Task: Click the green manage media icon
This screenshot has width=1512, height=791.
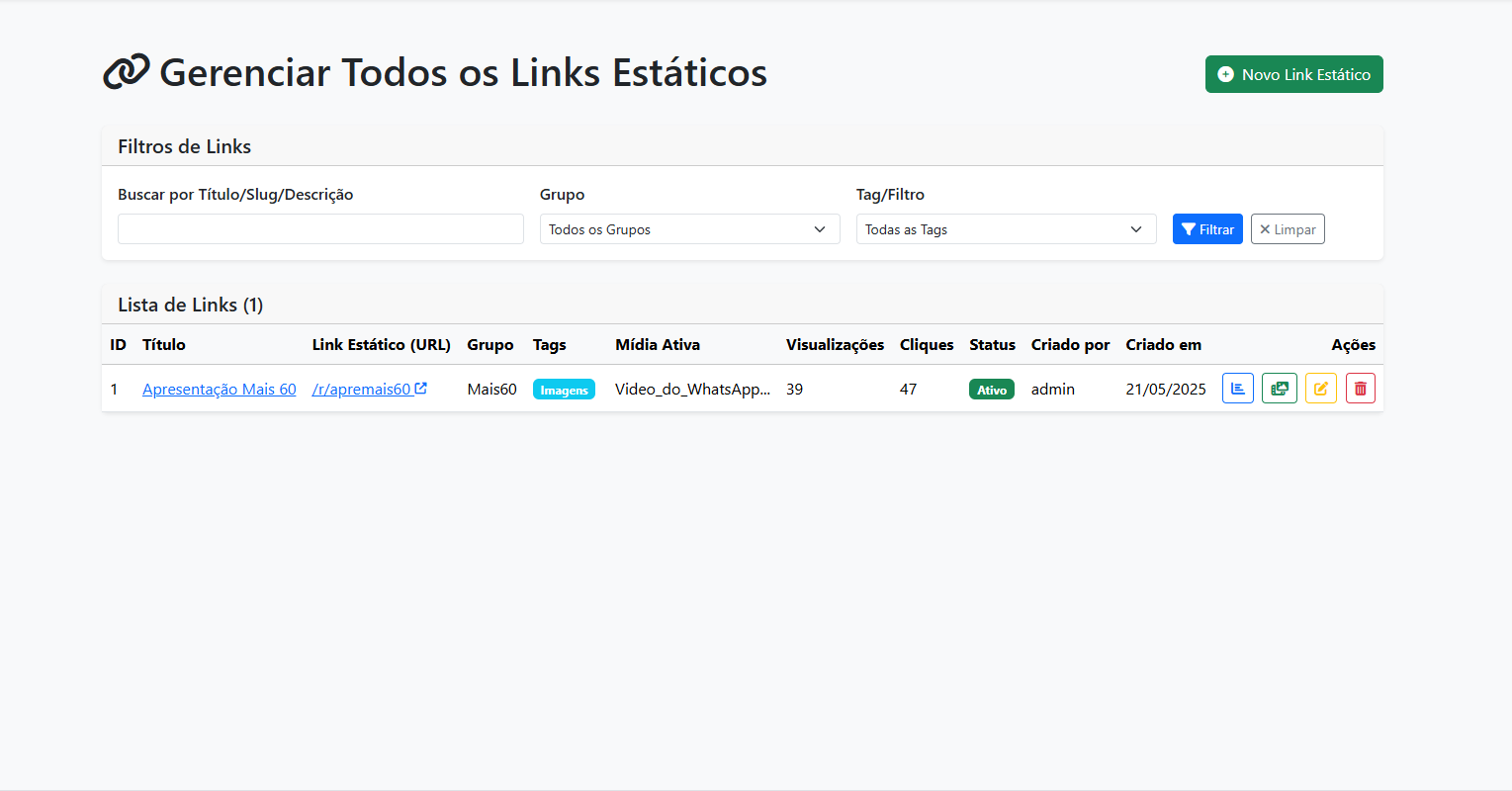Action: (1279, 388)
